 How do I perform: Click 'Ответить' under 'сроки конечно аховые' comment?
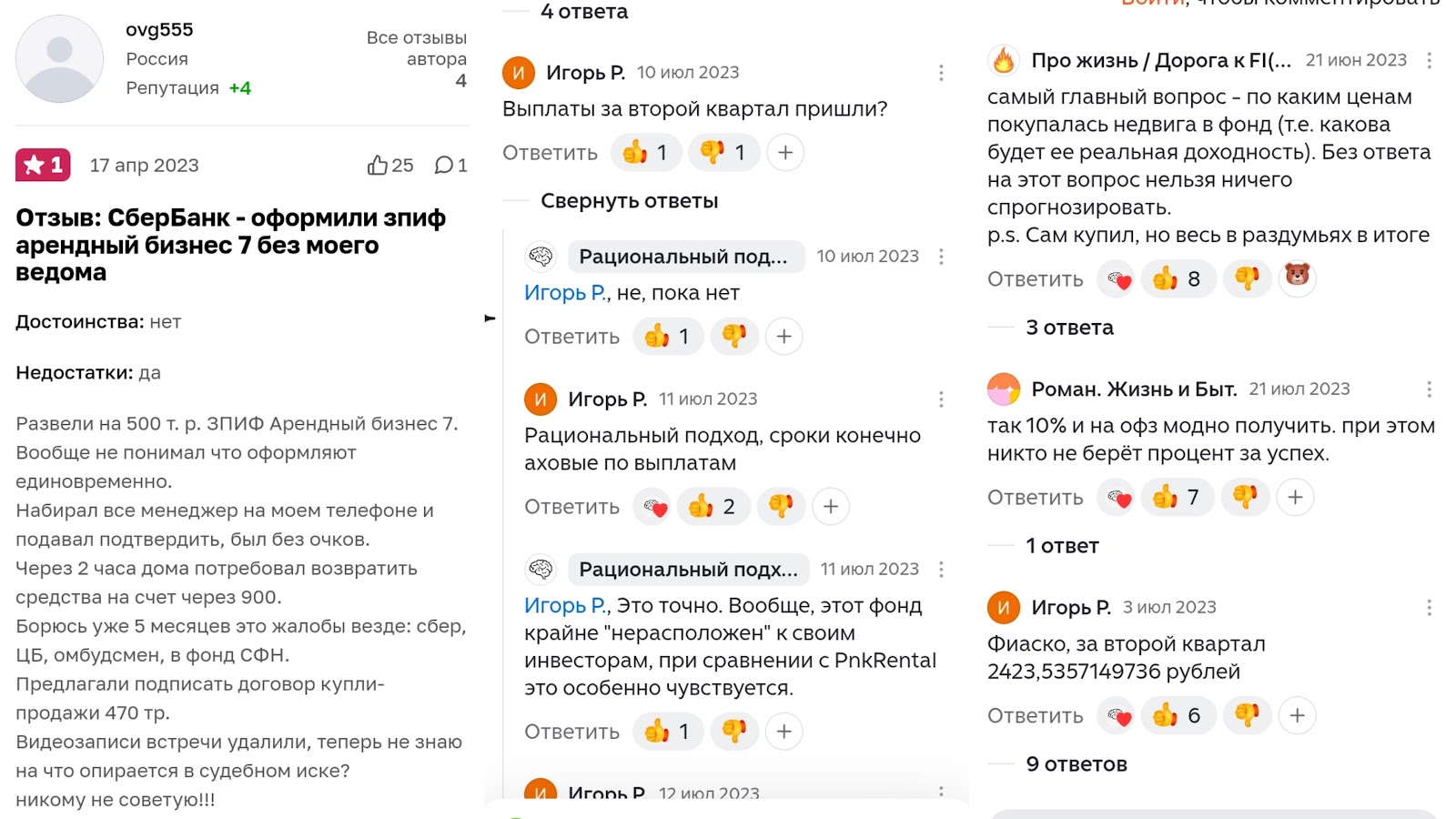[x=571, y=507]
